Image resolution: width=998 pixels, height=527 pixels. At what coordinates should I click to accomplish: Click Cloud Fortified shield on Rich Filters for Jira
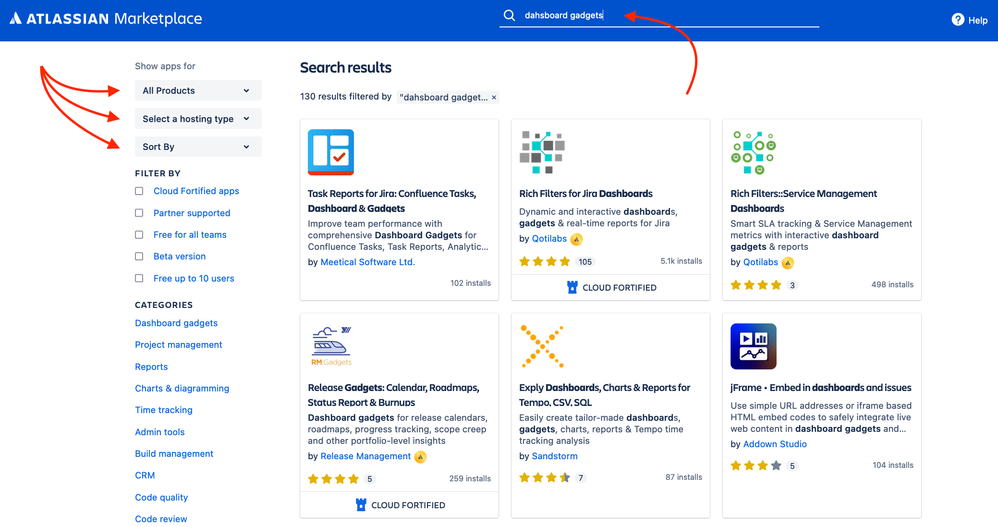tap(572, 288)
